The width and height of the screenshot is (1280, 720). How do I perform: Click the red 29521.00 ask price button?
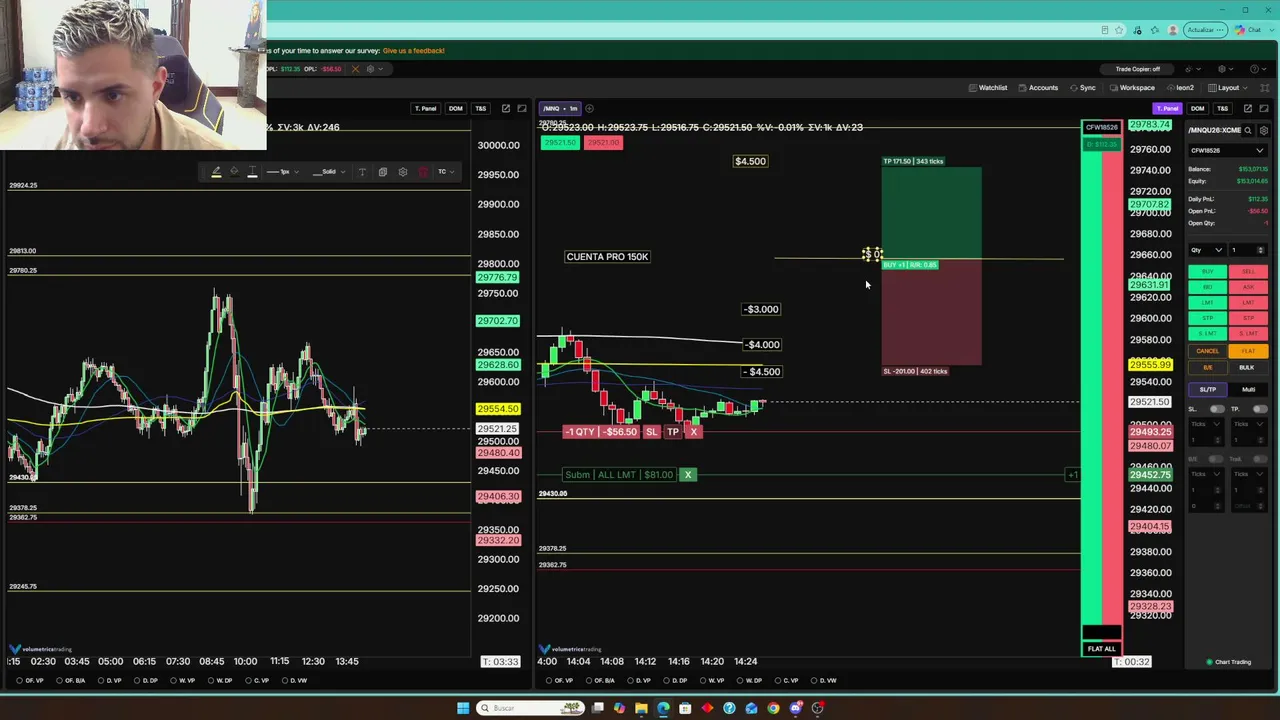(603, 143)
